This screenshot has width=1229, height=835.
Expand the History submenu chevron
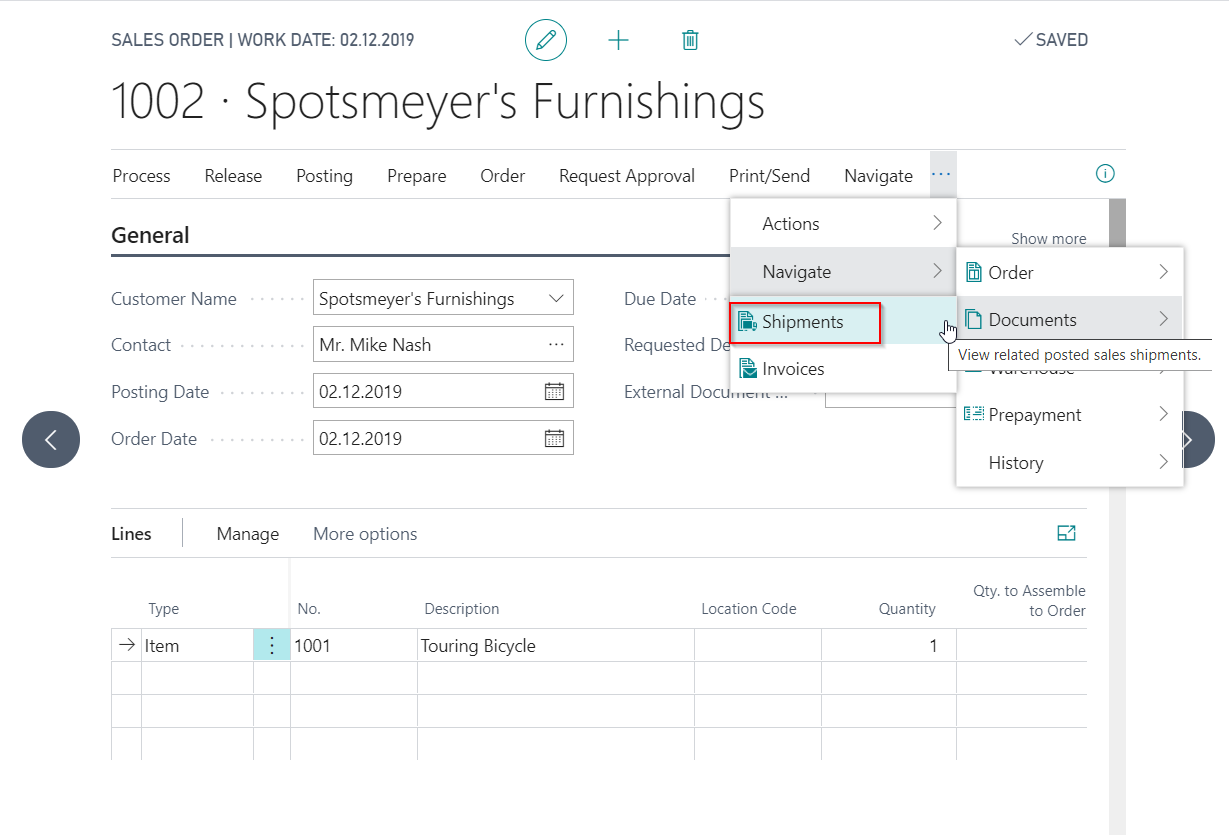[x=1164, y=462]
